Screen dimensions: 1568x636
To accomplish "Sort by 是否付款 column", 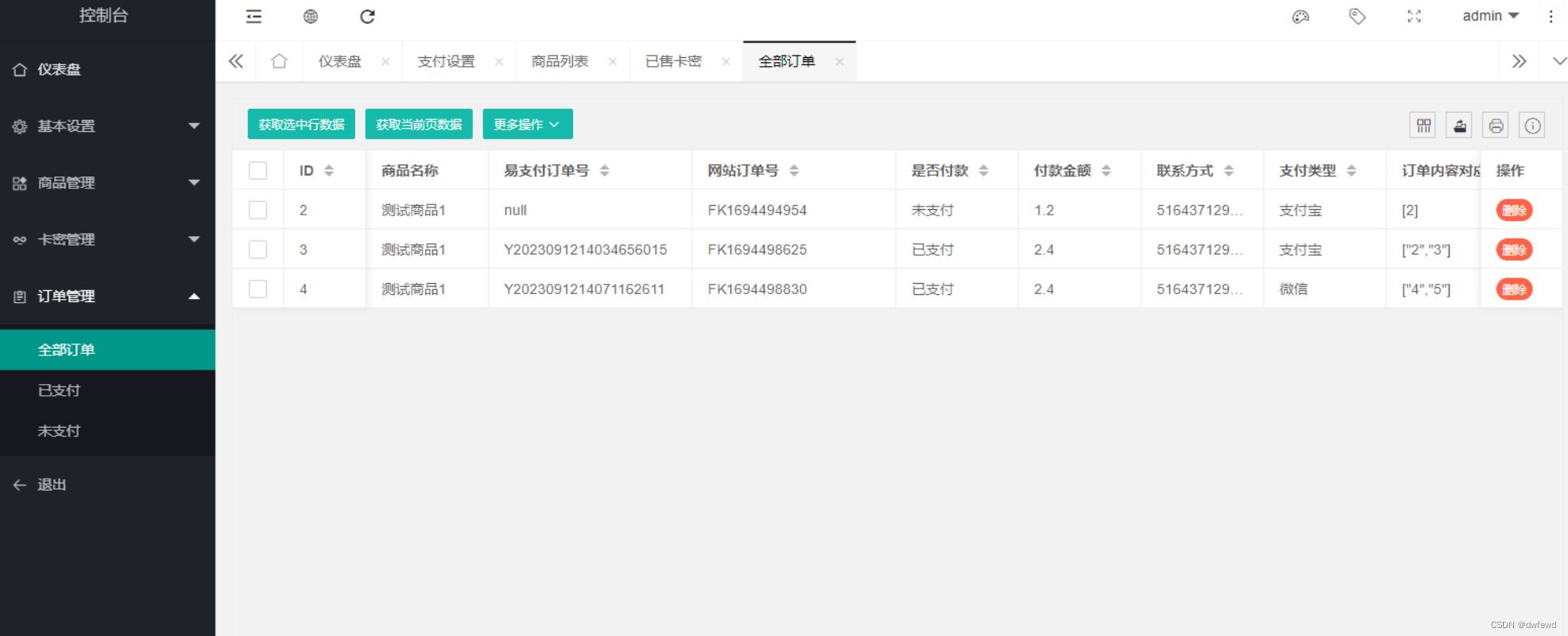I will 984,171.
